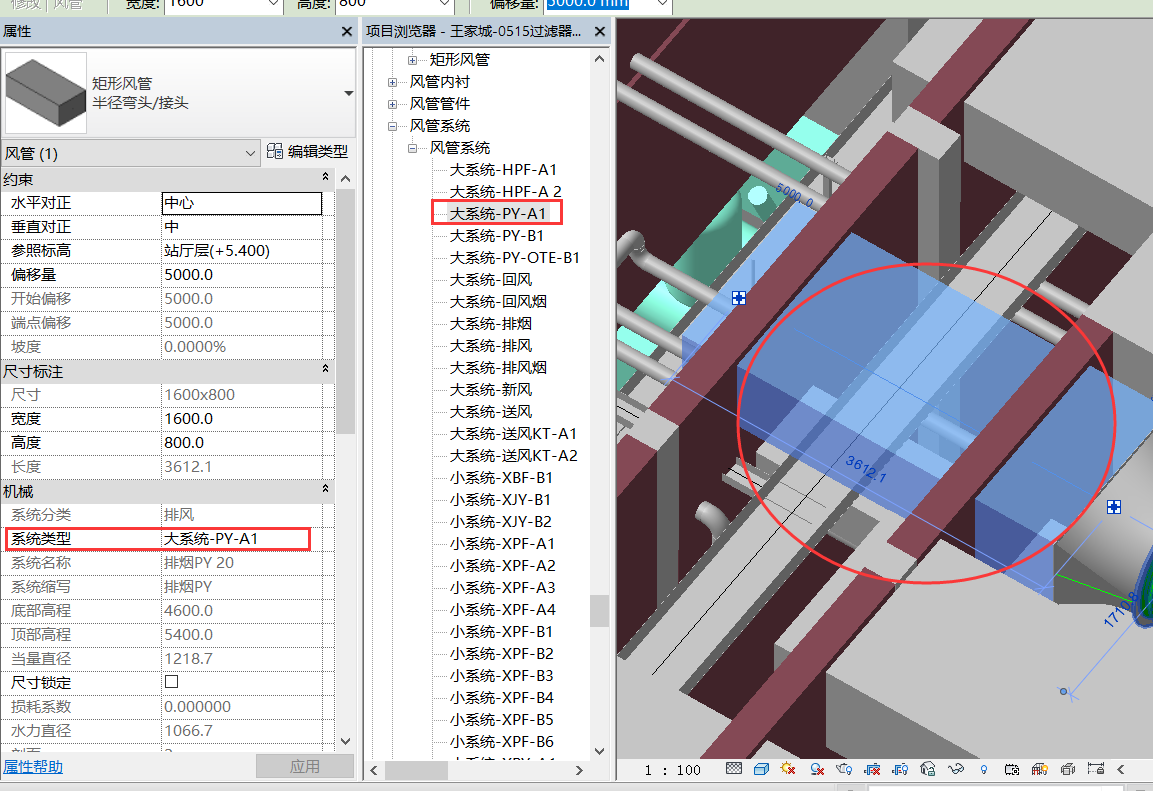Collapse the 机械 properties group

click(x=325, y=490)
